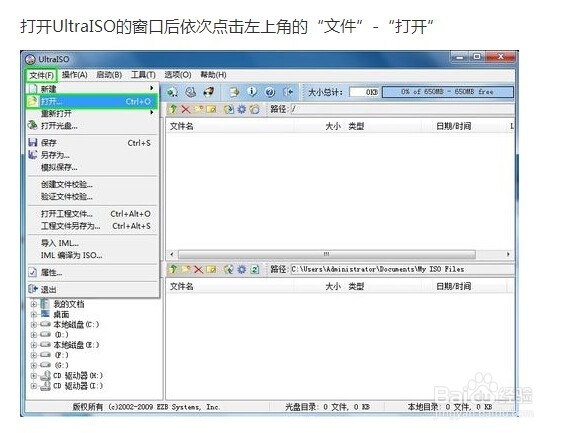566x433 pixels.
Task: Click the exit door icon in the main toolbar
Action: 288,92
